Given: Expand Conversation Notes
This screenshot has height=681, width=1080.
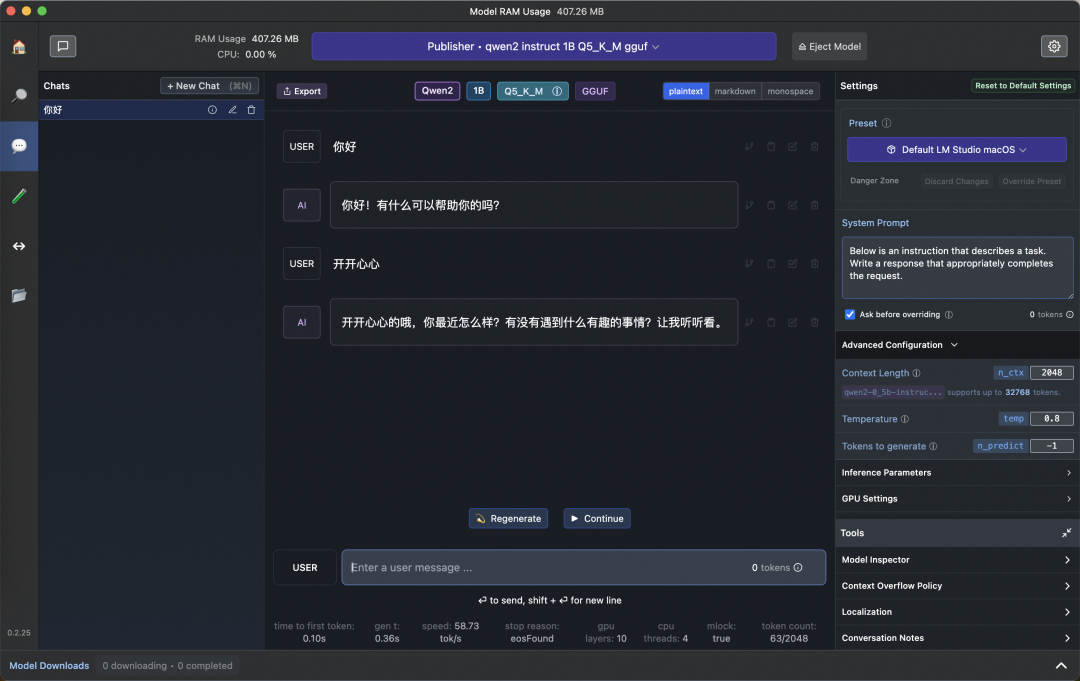Looking at the screenshot, I should click(x=956, y=638).
